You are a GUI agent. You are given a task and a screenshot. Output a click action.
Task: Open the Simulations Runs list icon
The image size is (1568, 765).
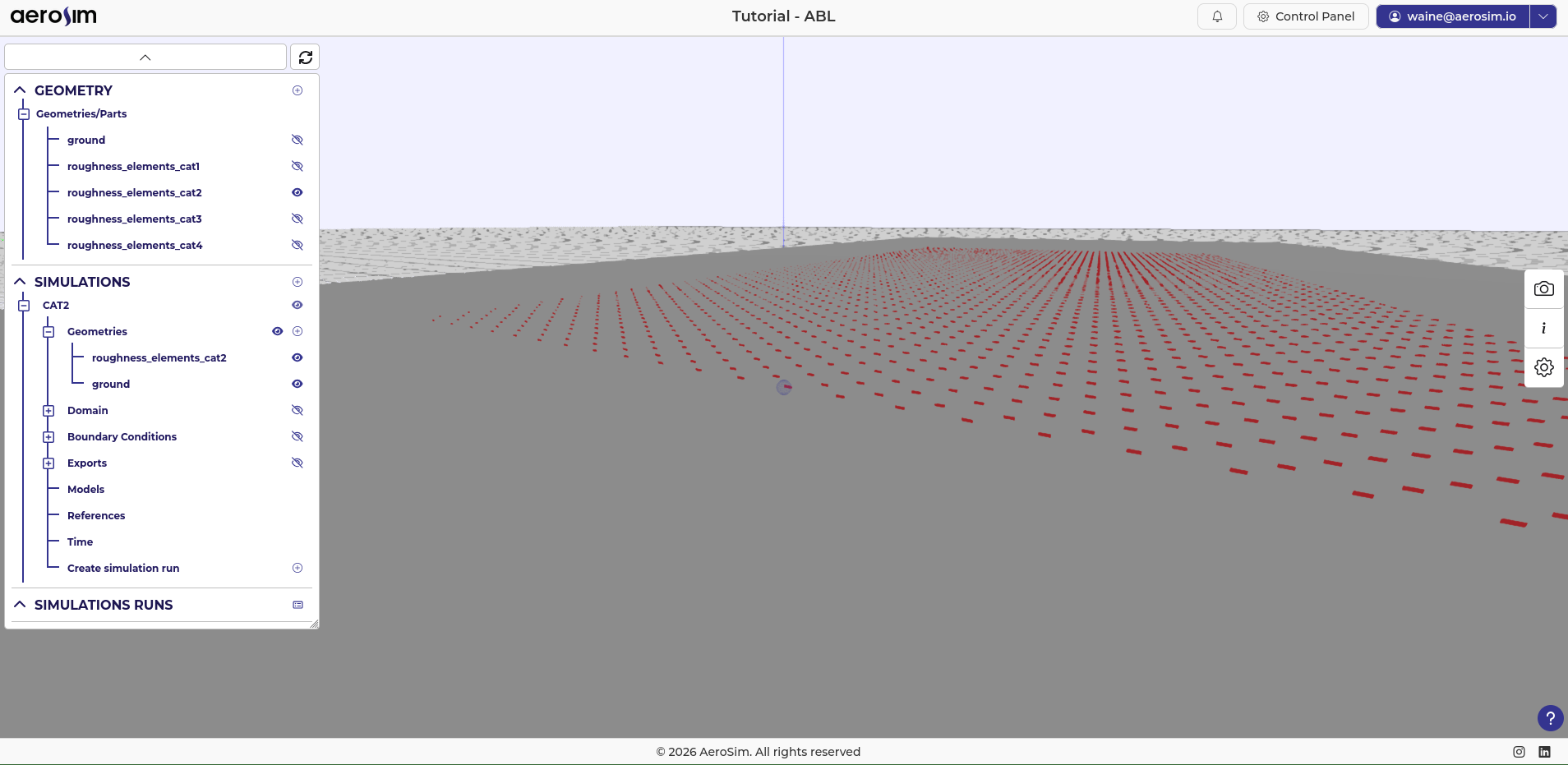tap(297, 605)
